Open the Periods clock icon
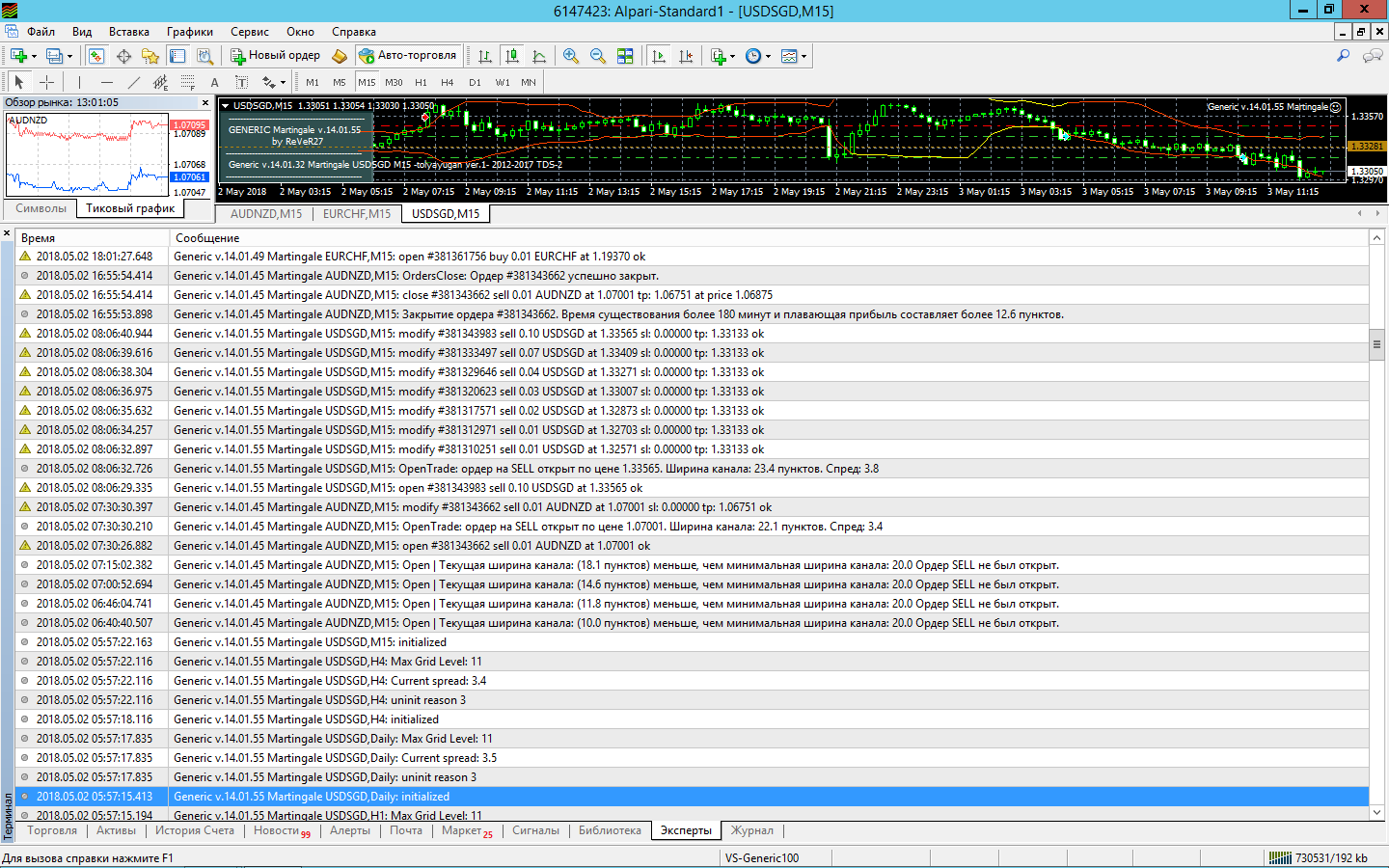This screenshot has width=1389, height=868. [x=753, y=56]
